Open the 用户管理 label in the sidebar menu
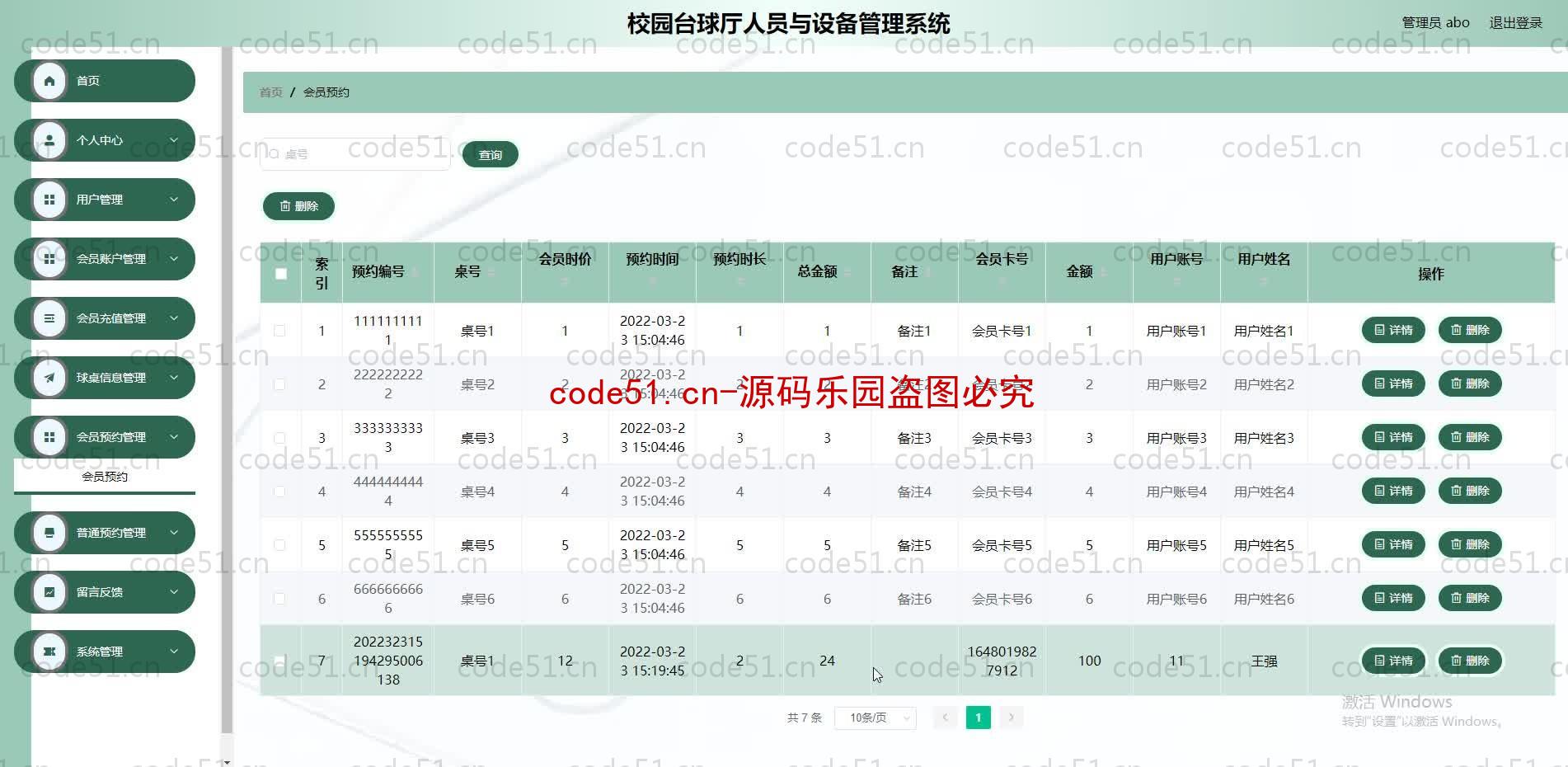The width and height of the screenshot is (1568, 767). pos(100,200)
